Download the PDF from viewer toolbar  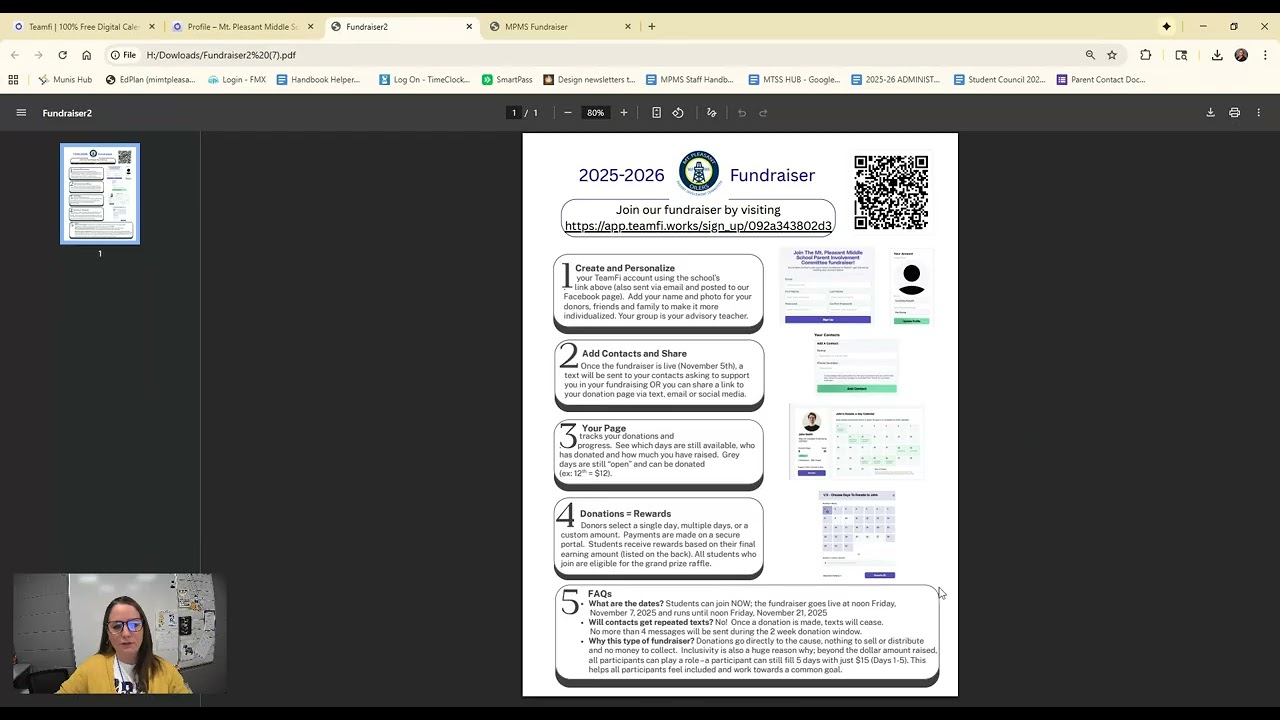1210,113
